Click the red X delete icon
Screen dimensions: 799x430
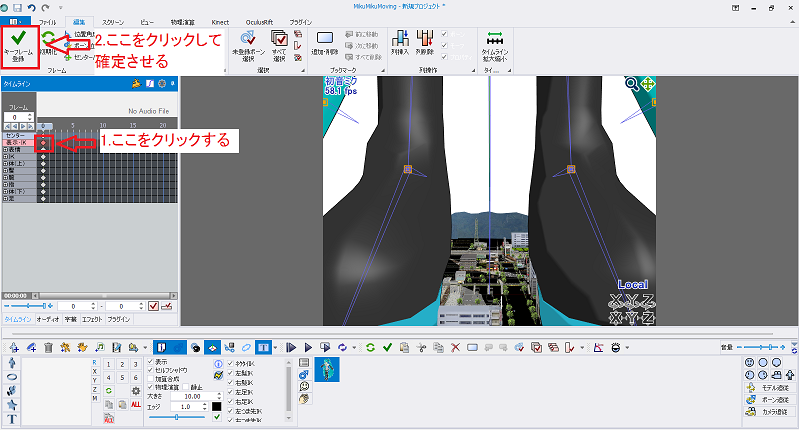point(455,347)
